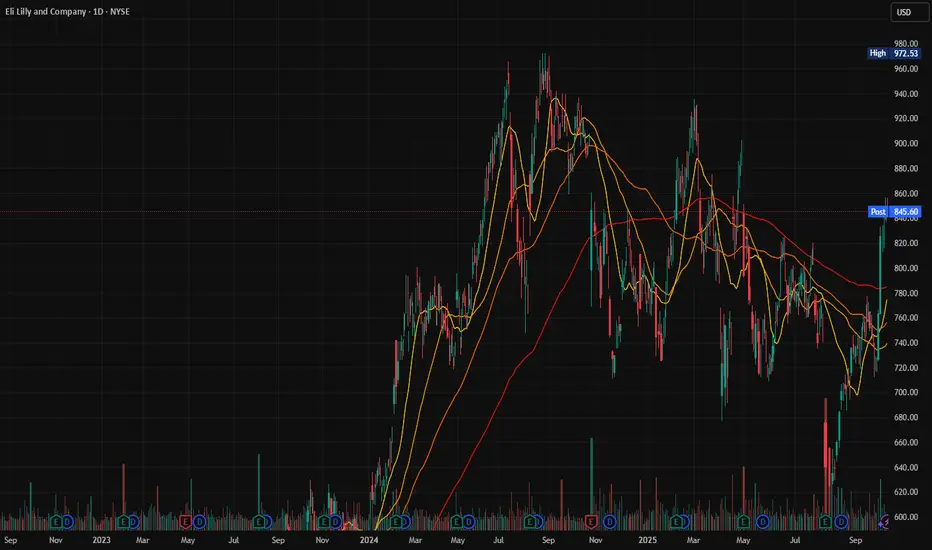Open the August 2023 earnings marker
This screenshot has width=932, height=550.
coord(259,522)
